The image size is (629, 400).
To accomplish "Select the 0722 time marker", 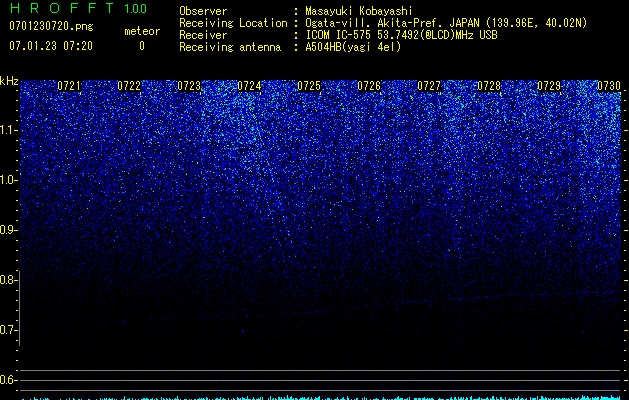I will coord(129,86).
